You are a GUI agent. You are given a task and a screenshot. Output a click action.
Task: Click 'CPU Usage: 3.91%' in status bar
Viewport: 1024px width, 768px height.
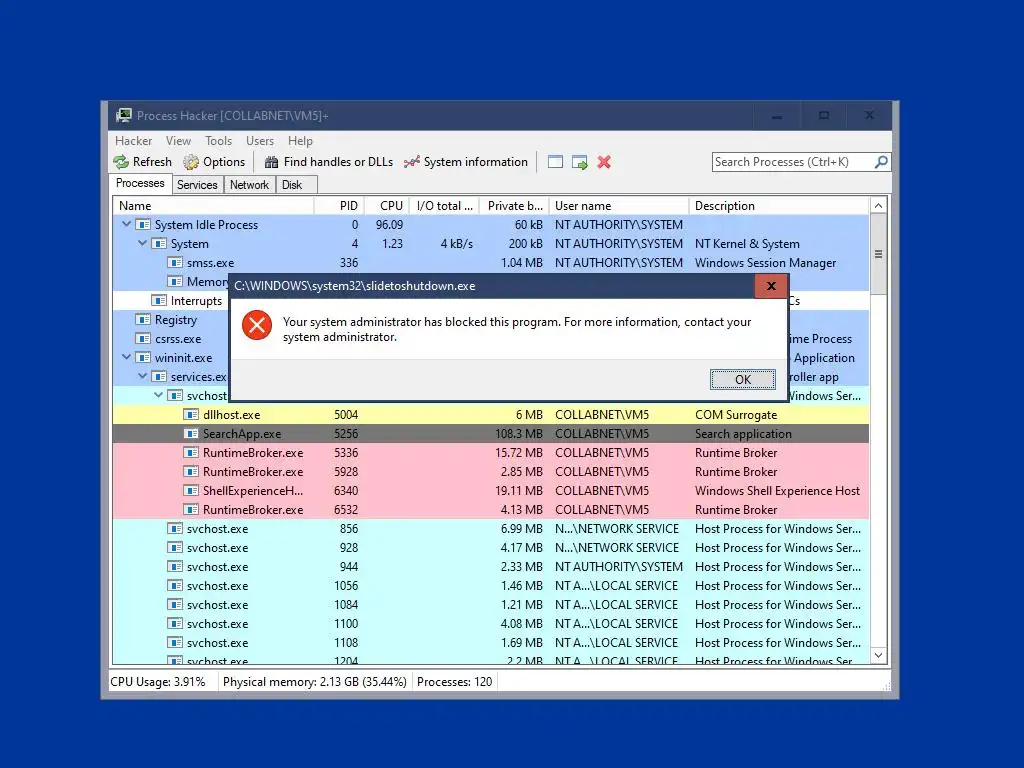coord(157,682)
